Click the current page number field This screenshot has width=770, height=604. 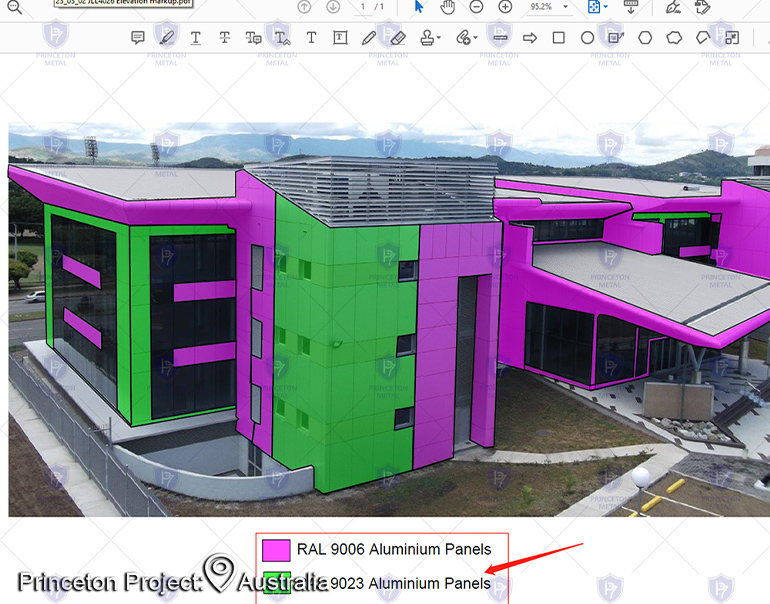point(363,7)
